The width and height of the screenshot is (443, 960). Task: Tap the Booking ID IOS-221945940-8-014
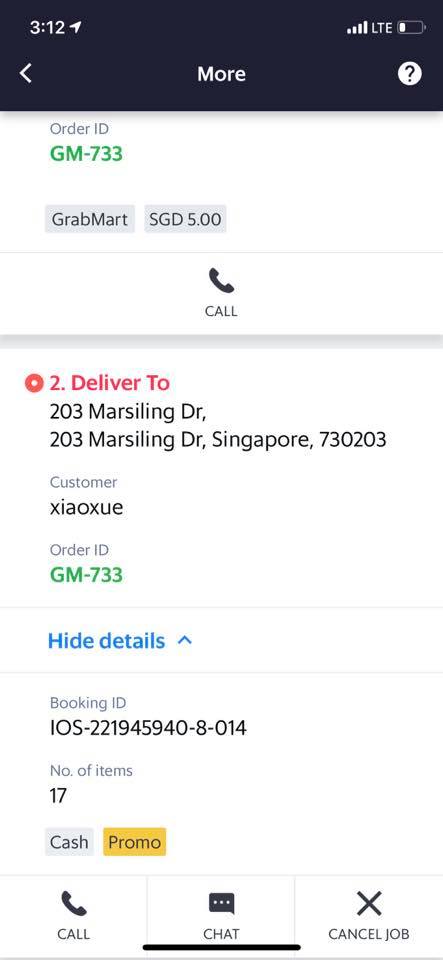click(148, 728)
